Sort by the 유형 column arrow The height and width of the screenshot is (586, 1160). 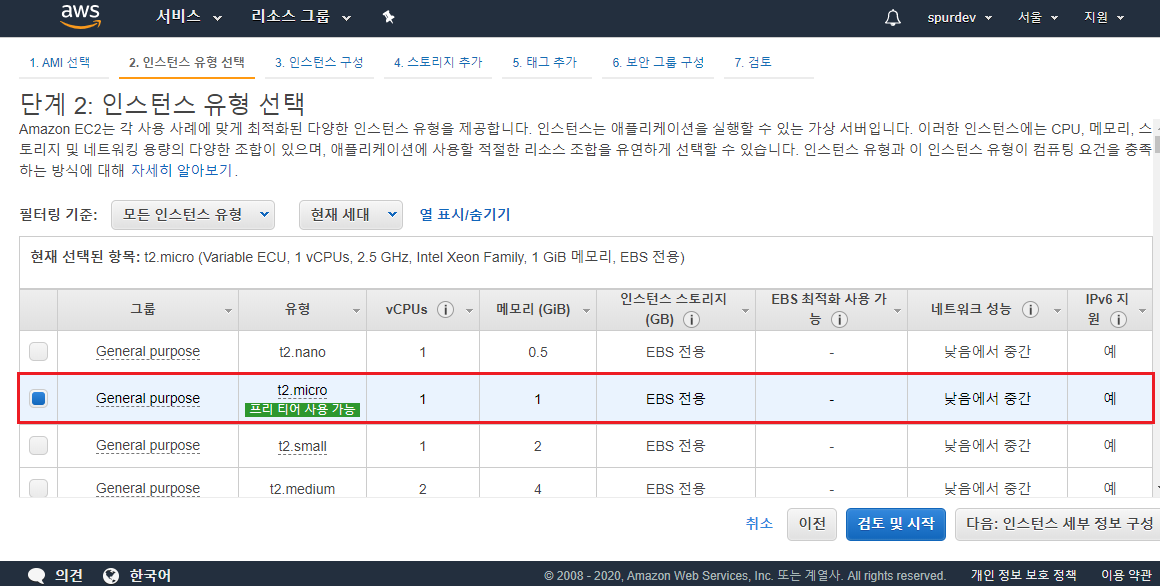[357, 311]
